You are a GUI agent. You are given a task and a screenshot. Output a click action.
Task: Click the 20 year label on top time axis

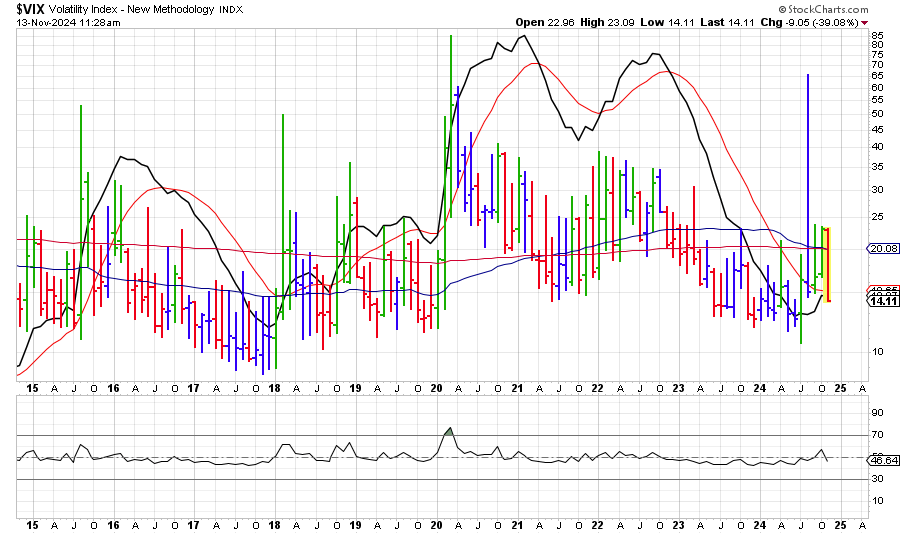click(437, 386)
